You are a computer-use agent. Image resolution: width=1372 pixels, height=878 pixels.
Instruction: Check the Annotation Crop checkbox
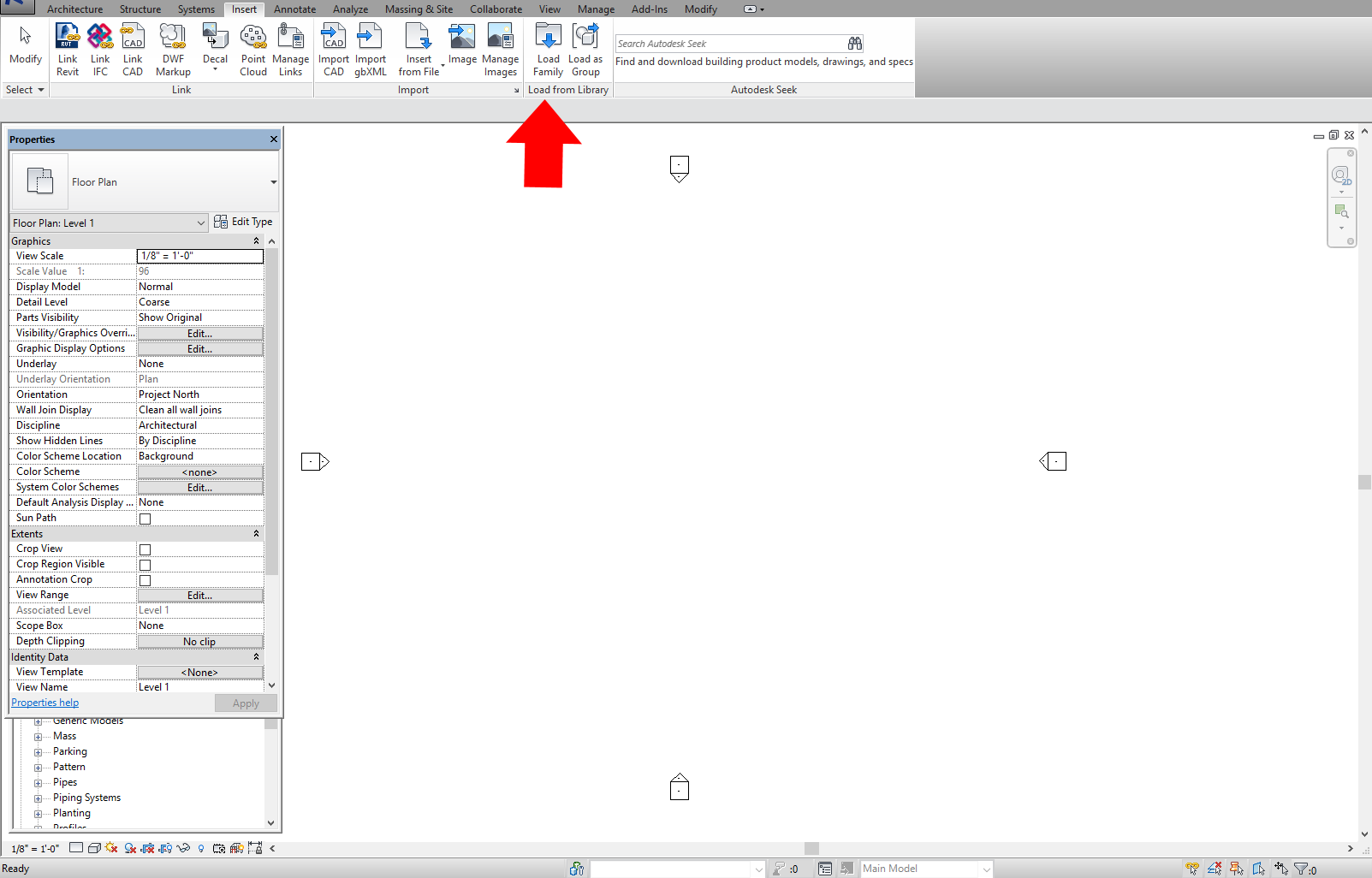click(145, 579)
